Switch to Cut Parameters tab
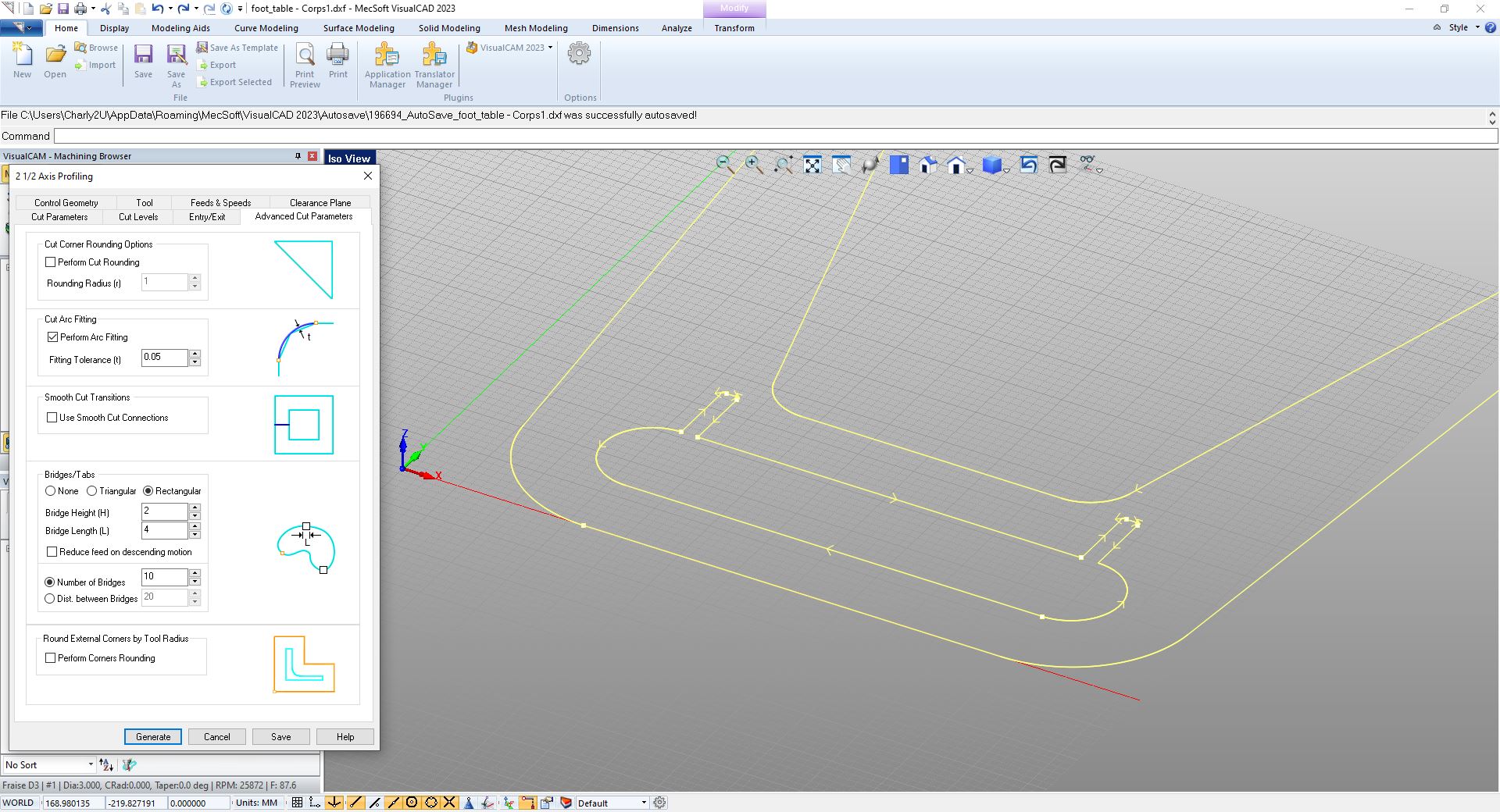The image size is (1500, 812). point(59,217)
